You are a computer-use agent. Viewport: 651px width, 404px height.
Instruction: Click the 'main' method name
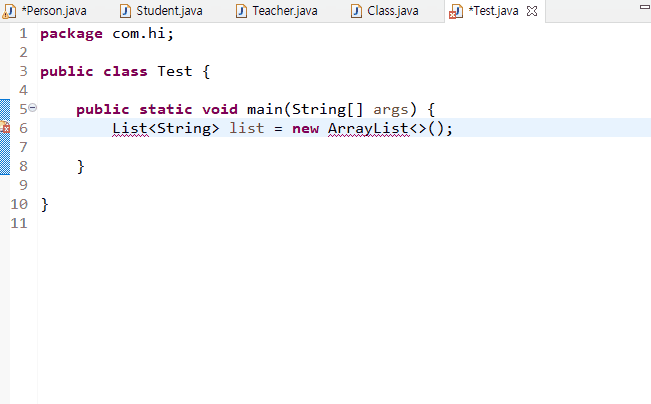coord(265,109)
